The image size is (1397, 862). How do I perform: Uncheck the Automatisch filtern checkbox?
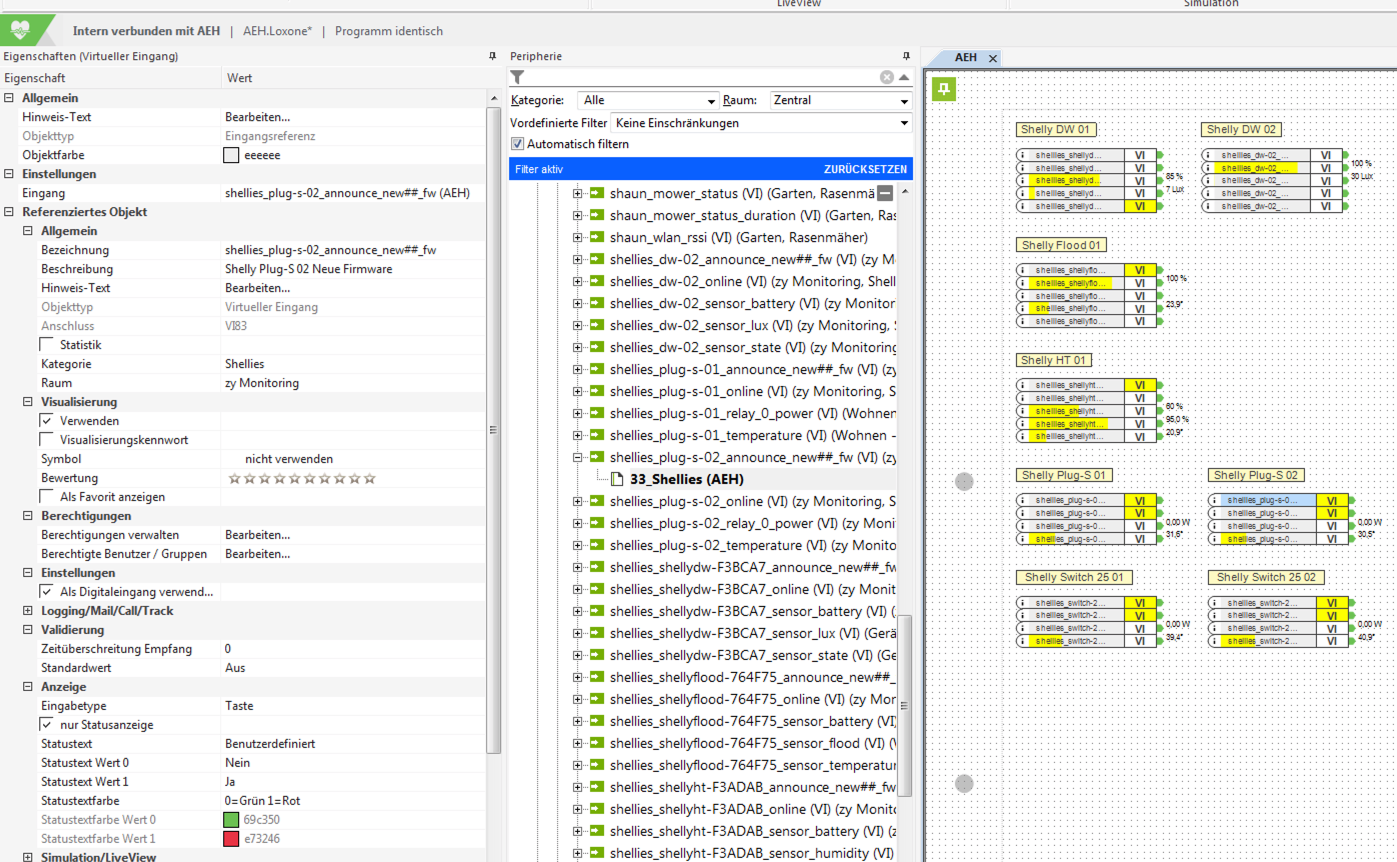(518, 144)
